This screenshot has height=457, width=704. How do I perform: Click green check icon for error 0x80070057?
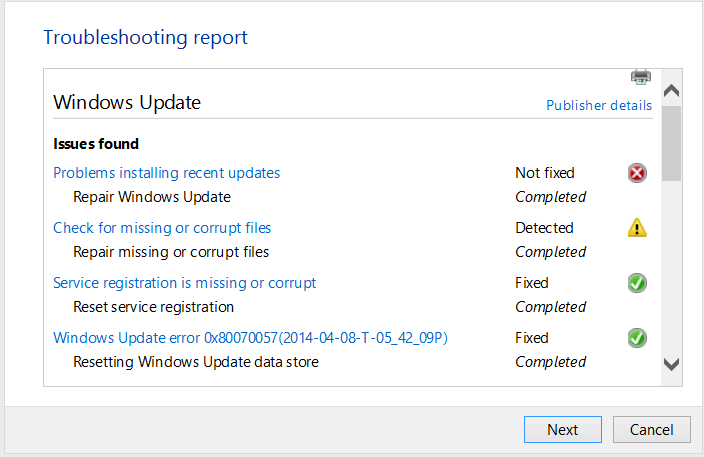637,338
